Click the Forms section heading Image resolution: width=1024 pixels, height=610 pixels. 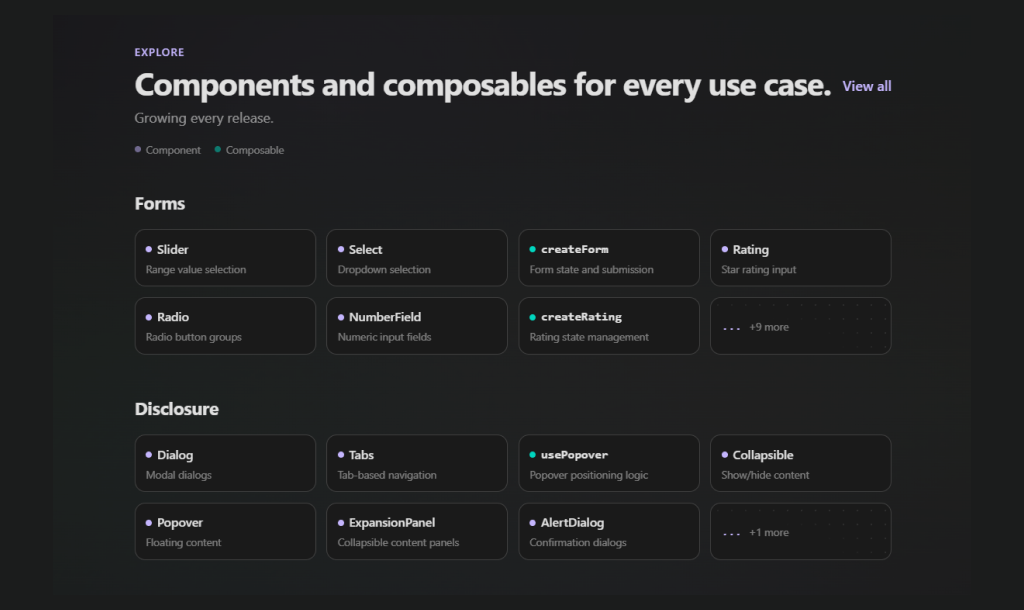pyautogui.click(x=159, y=204)
